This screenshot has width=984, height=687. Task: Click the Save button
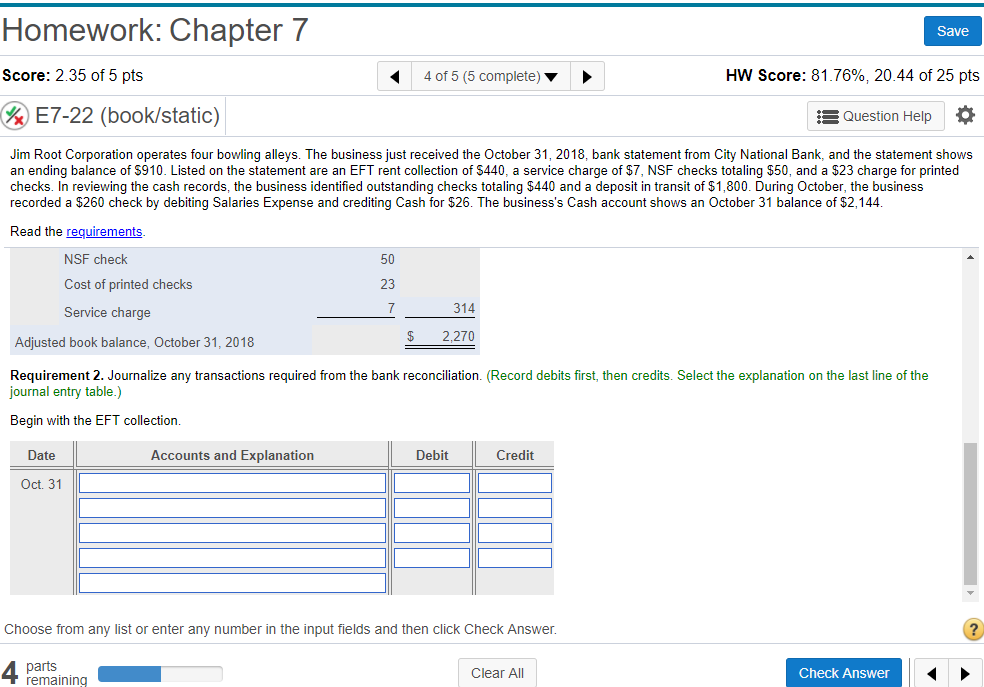[x=951, y=31]
